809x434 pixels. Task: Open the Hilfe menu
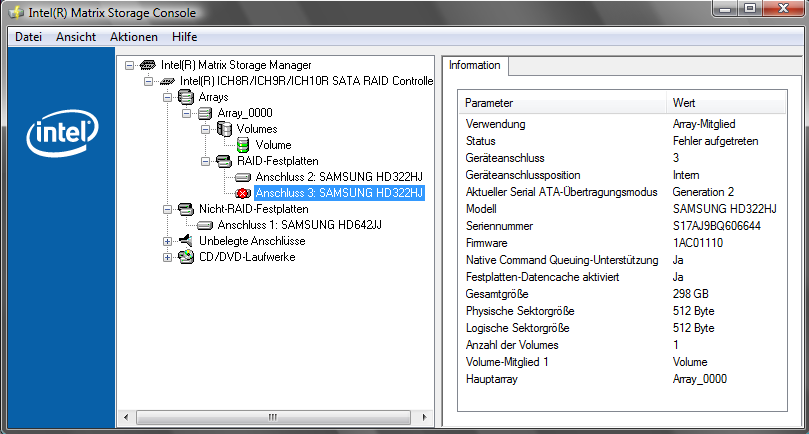(184, 37)
